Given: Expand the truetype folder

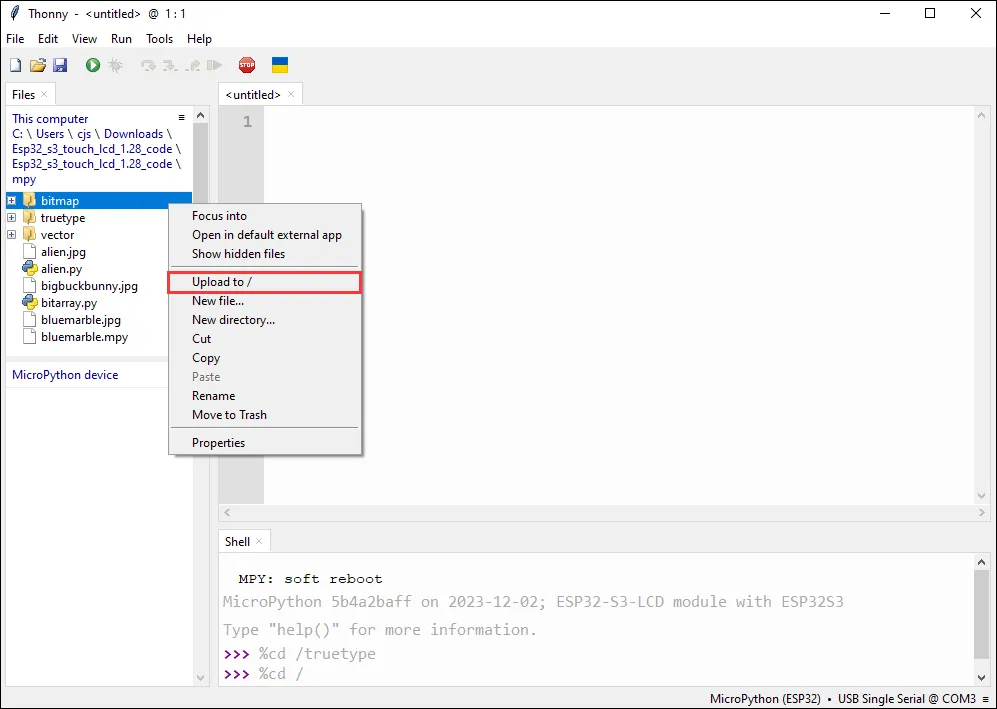Looking at the screenshot, I should tap(12, 218).
